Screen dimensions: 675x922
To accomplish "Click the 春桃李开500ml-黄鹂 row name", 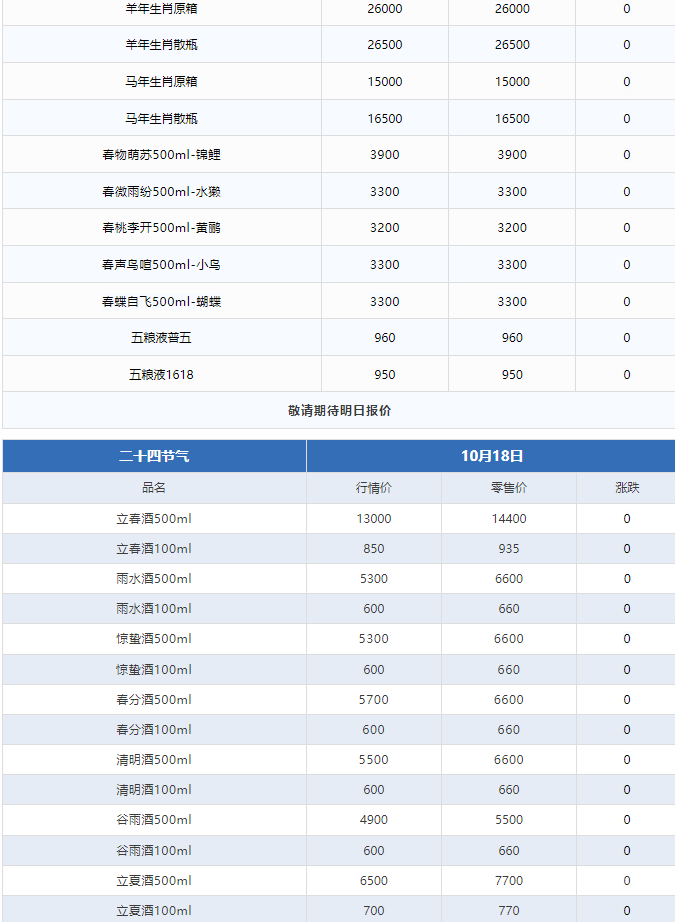I will coord(161,228).
